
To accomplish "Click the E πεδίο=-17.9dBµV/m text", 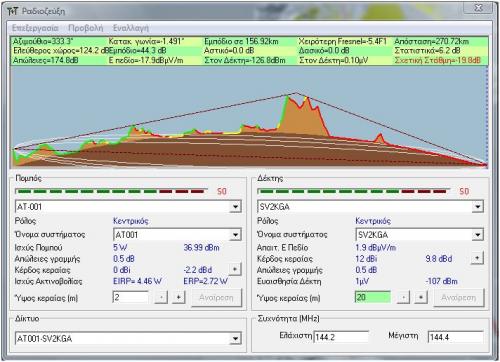I will click(146, 60).
